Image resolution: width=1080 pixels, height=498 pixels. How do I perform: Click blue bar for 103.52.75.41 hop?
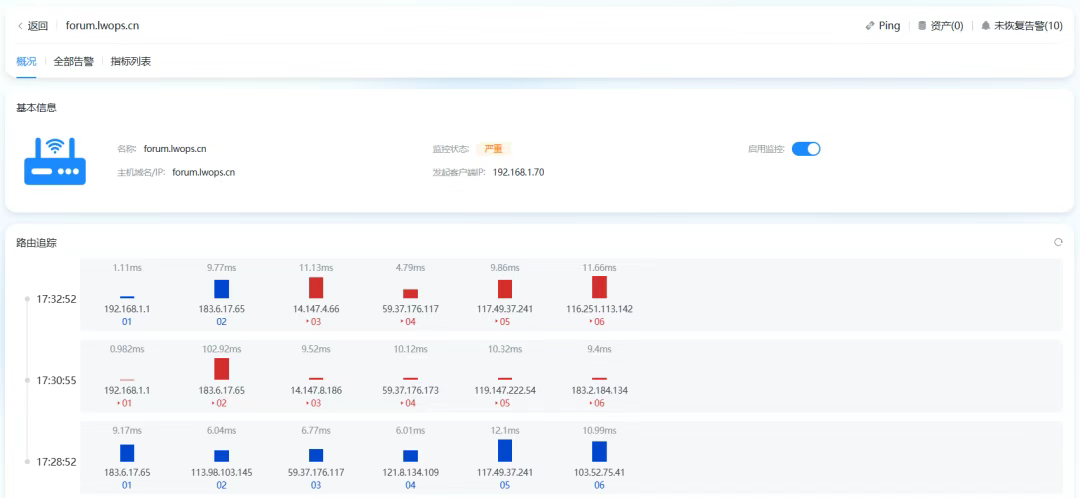[599, 451]
